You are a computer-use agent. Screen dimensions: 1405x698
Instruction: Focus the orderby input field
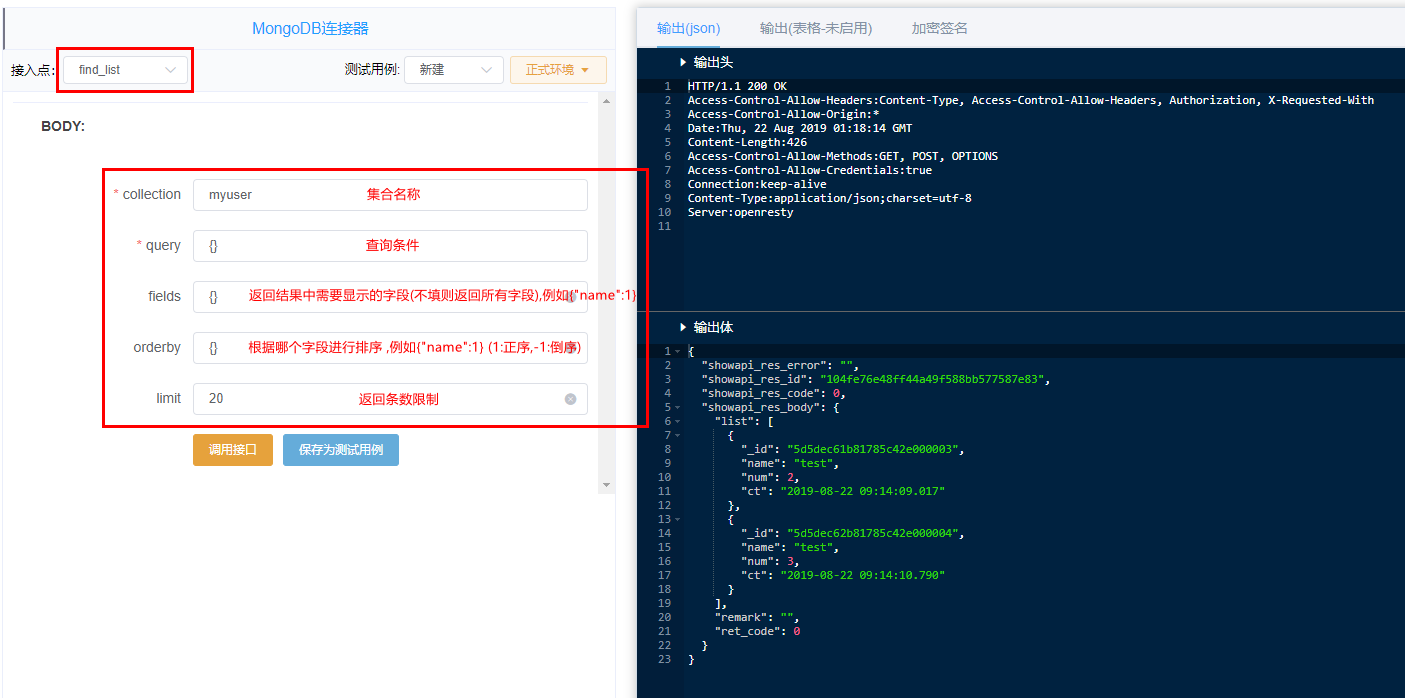tap(390, 348)
